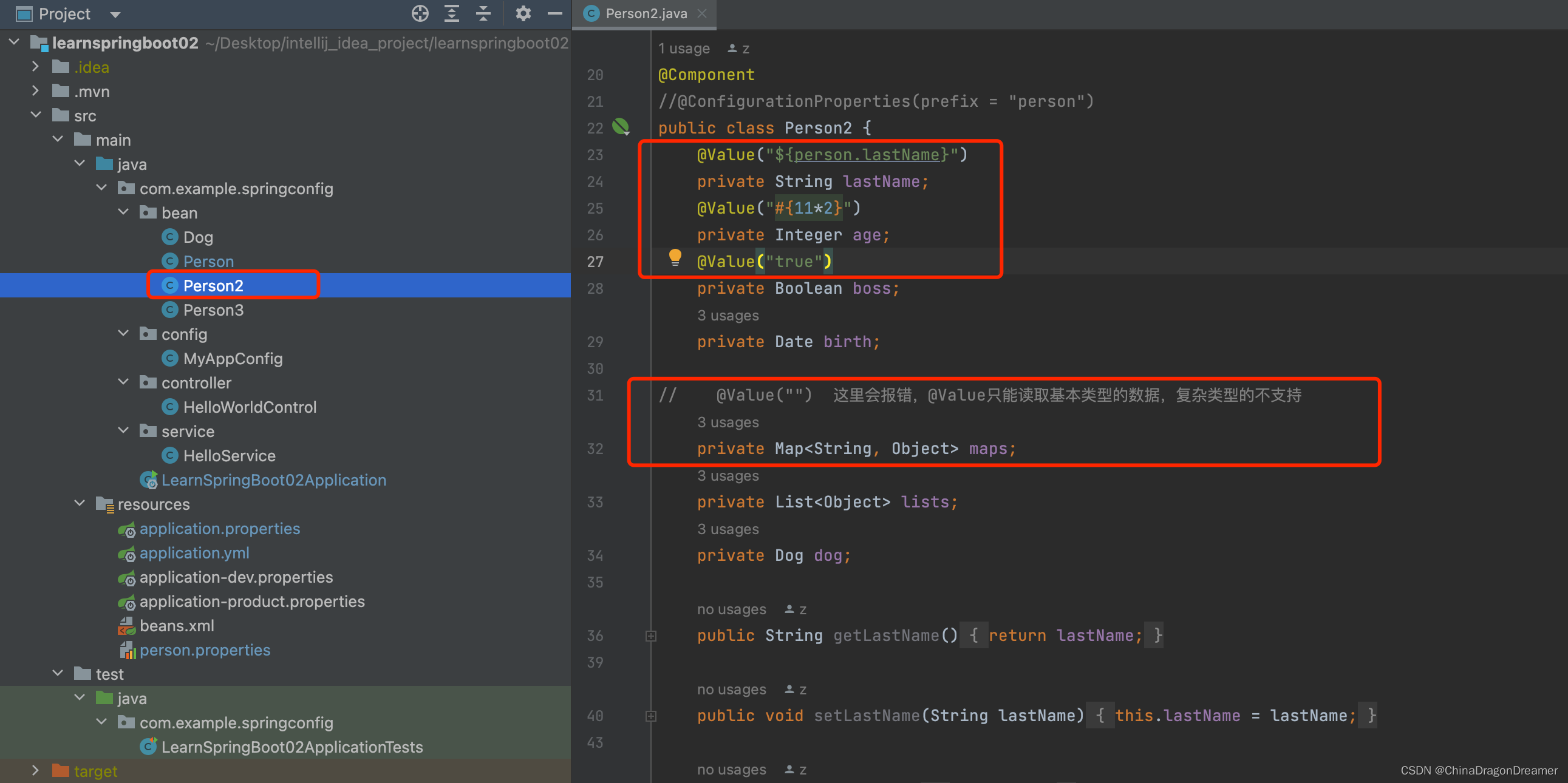Hide the Project tool window with minus icon
1568x783 pixels.
point(554,13)
